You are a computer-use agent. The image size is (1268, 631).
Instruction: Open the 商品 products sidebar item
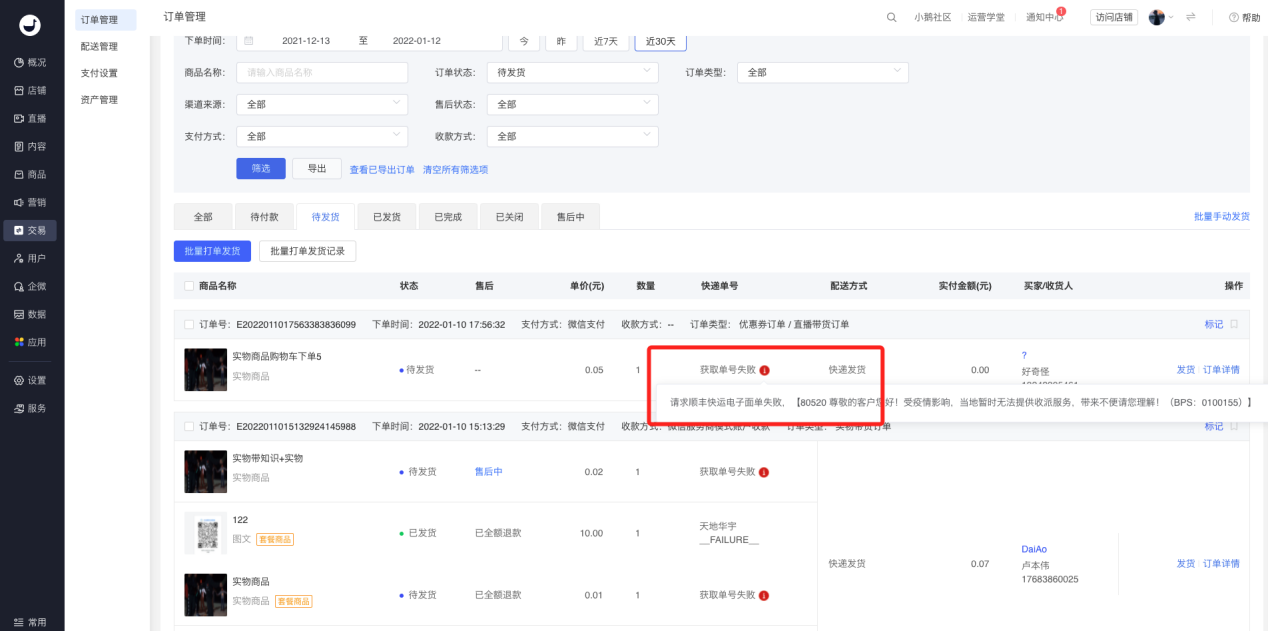[31, 174]
